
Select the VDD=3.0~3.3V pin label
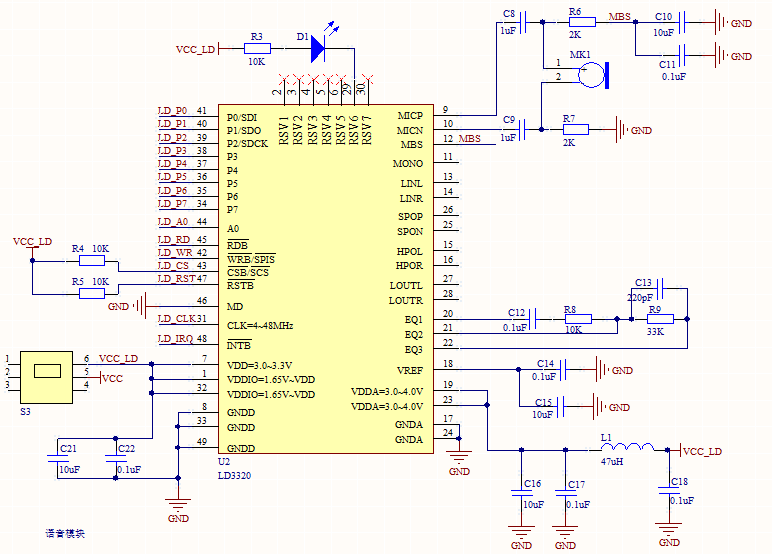[259, 365]
